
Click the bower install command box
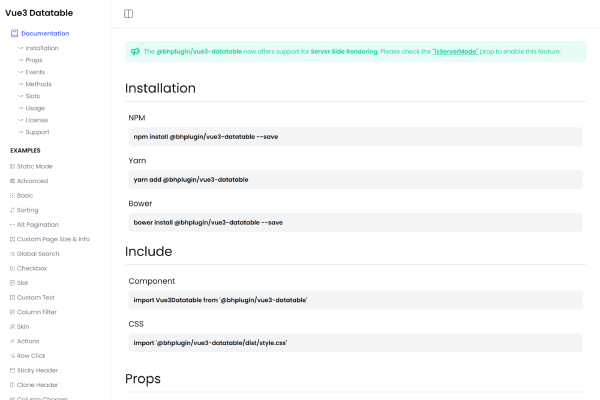tap(355, 222)
